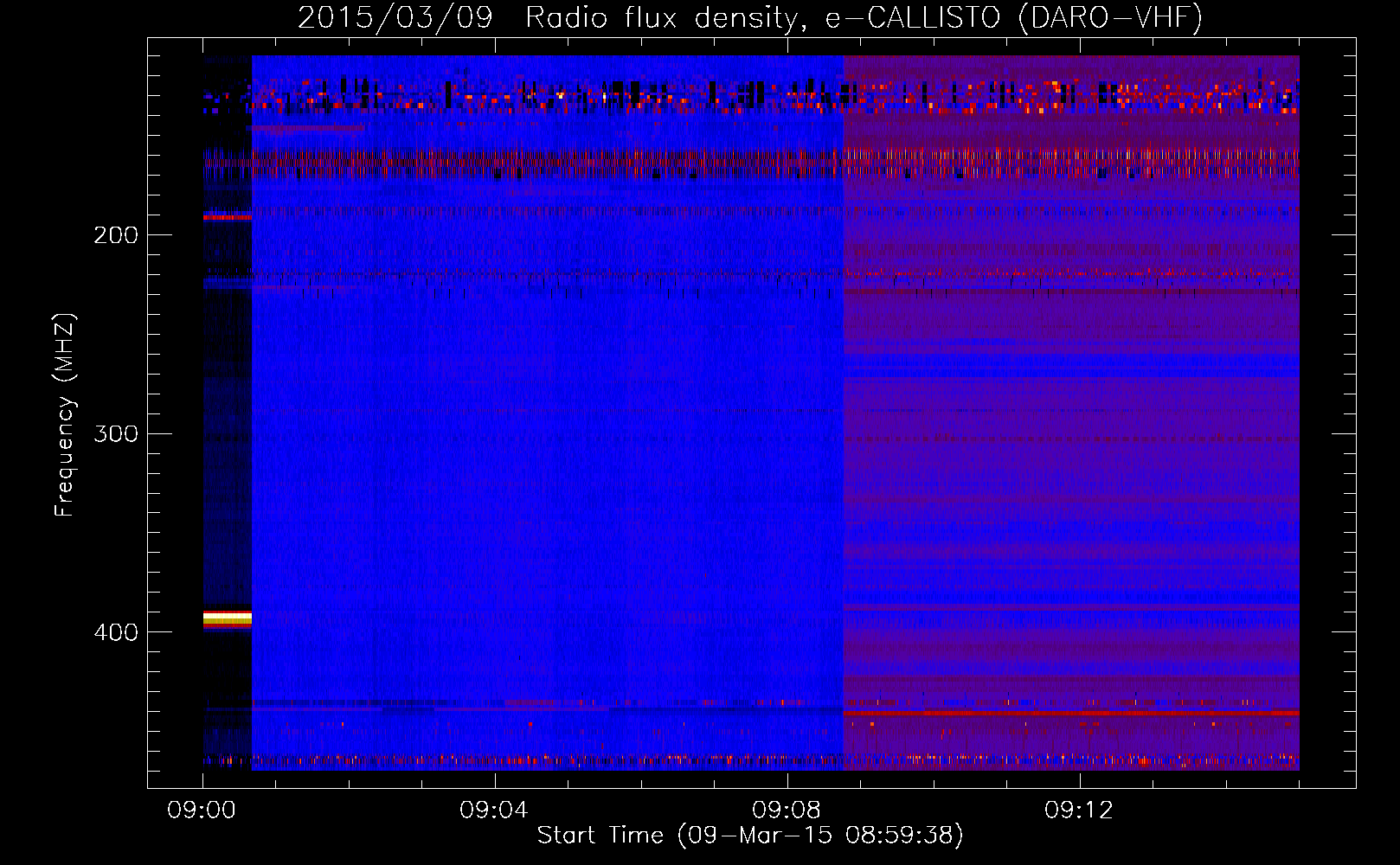The image size is (1400, 865).
Task: Click the 09:00 time tick label
Action: coord(202,811)
